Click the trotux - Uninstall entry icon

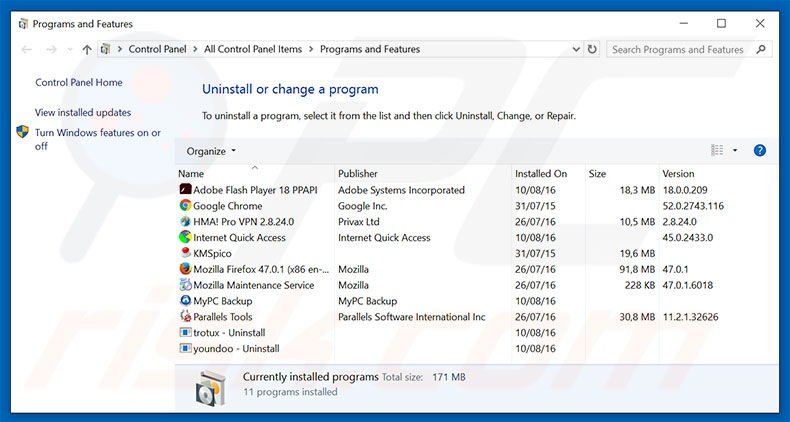click(x=185, y=332)
